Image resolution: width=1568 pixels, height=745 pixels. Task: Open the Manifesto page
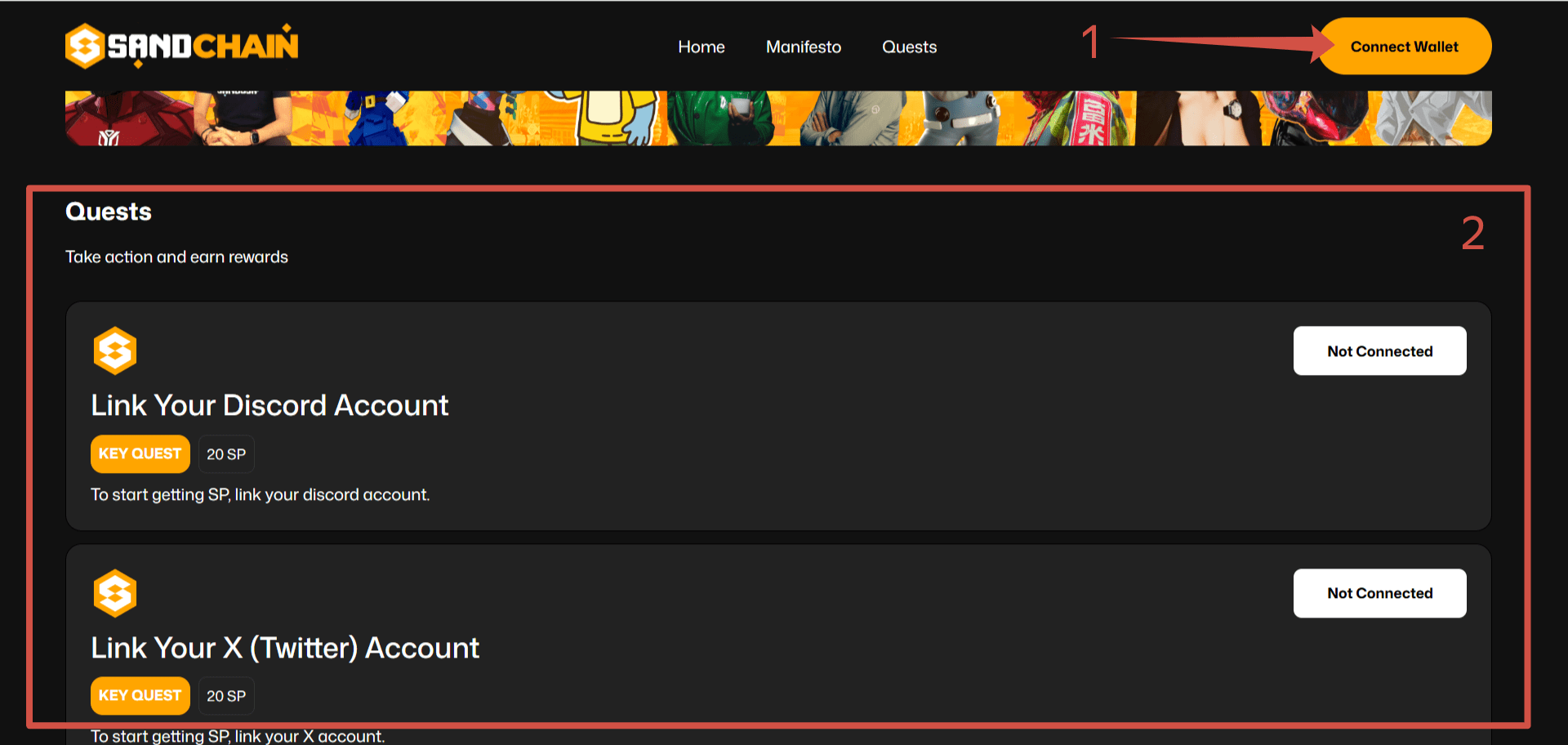pos(803,47)
